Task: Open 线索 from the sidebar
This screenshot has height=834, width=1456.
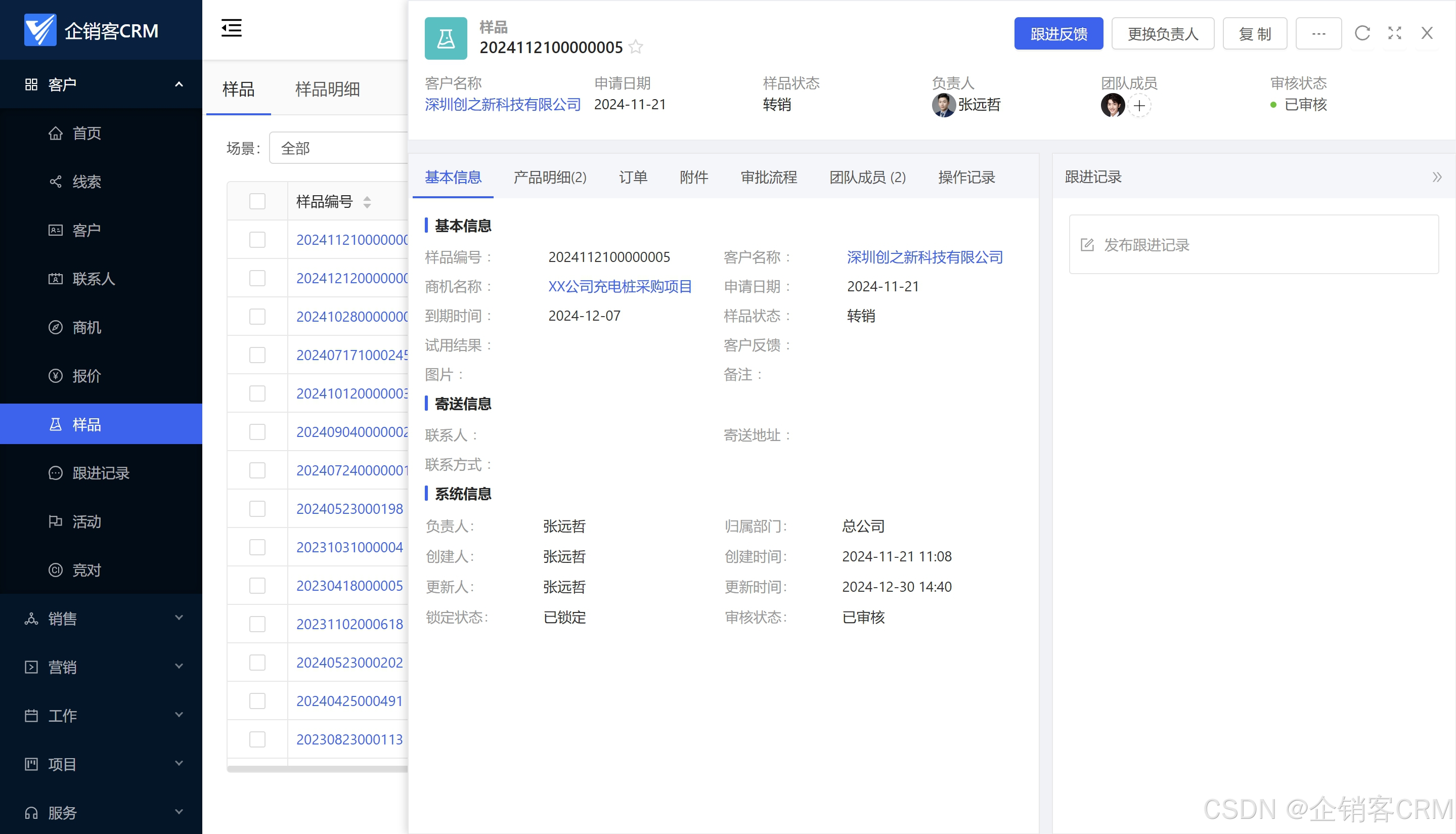Action: coord(86,182)
